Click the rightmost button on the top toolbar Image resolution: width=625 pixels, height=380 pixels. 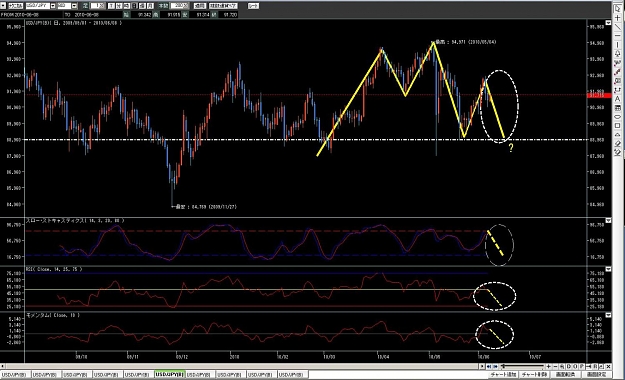253,6
